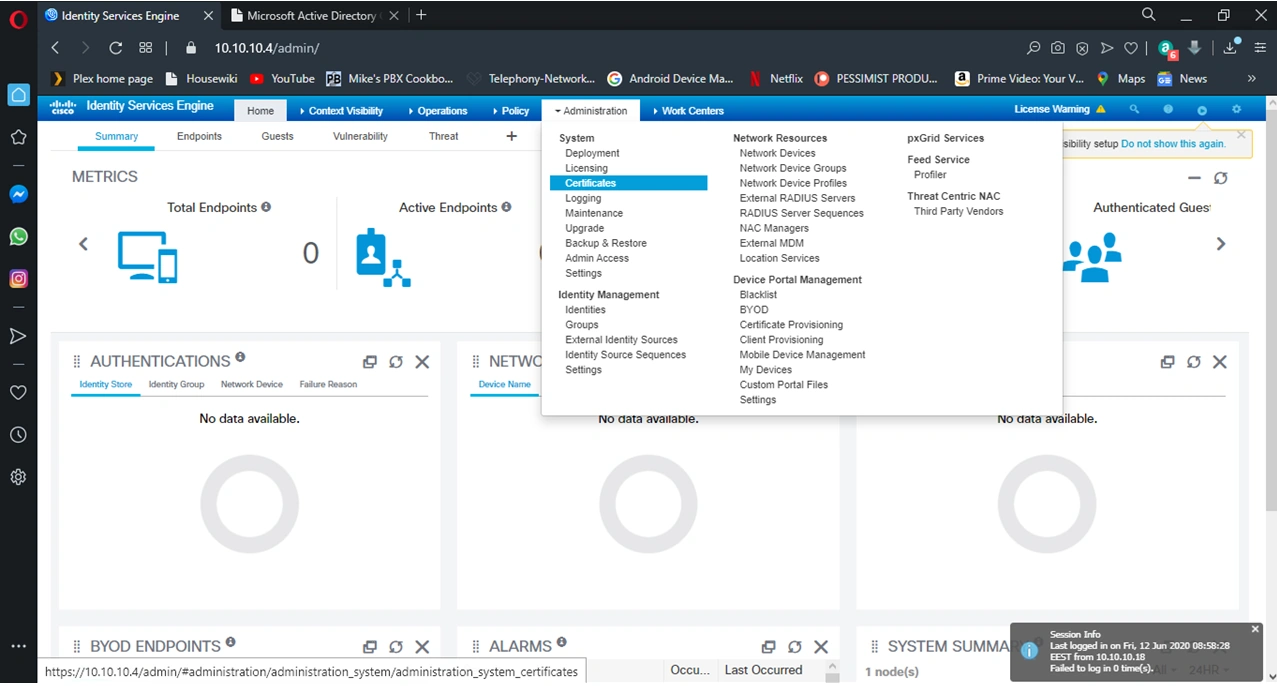1277x686 pixels.
Task: Click the Downloads icon in the browser toolbar
Action: coord(1231,47)
